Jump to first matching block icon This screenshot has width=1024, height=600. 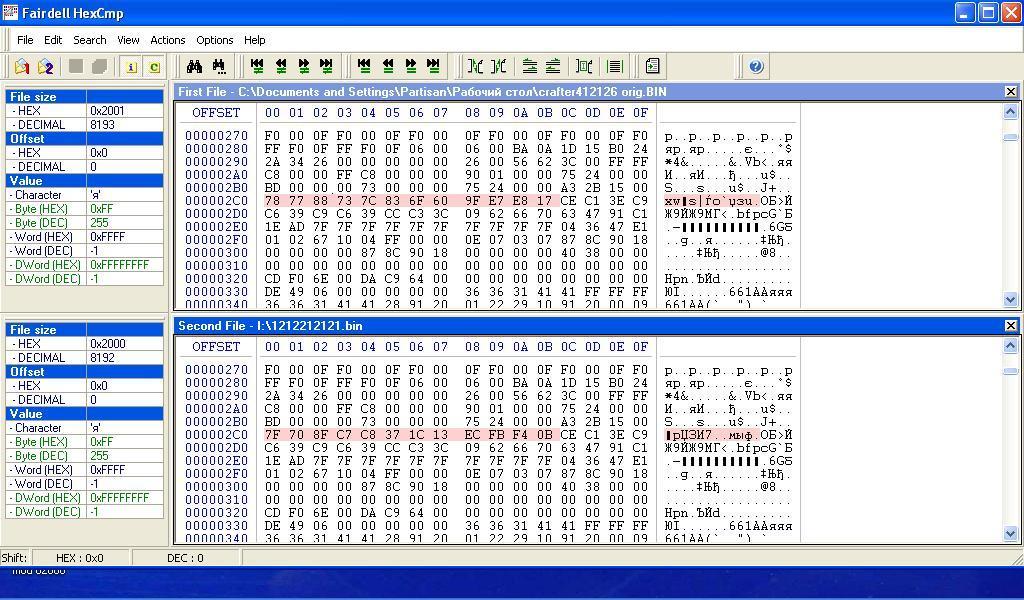pos(364,66)
